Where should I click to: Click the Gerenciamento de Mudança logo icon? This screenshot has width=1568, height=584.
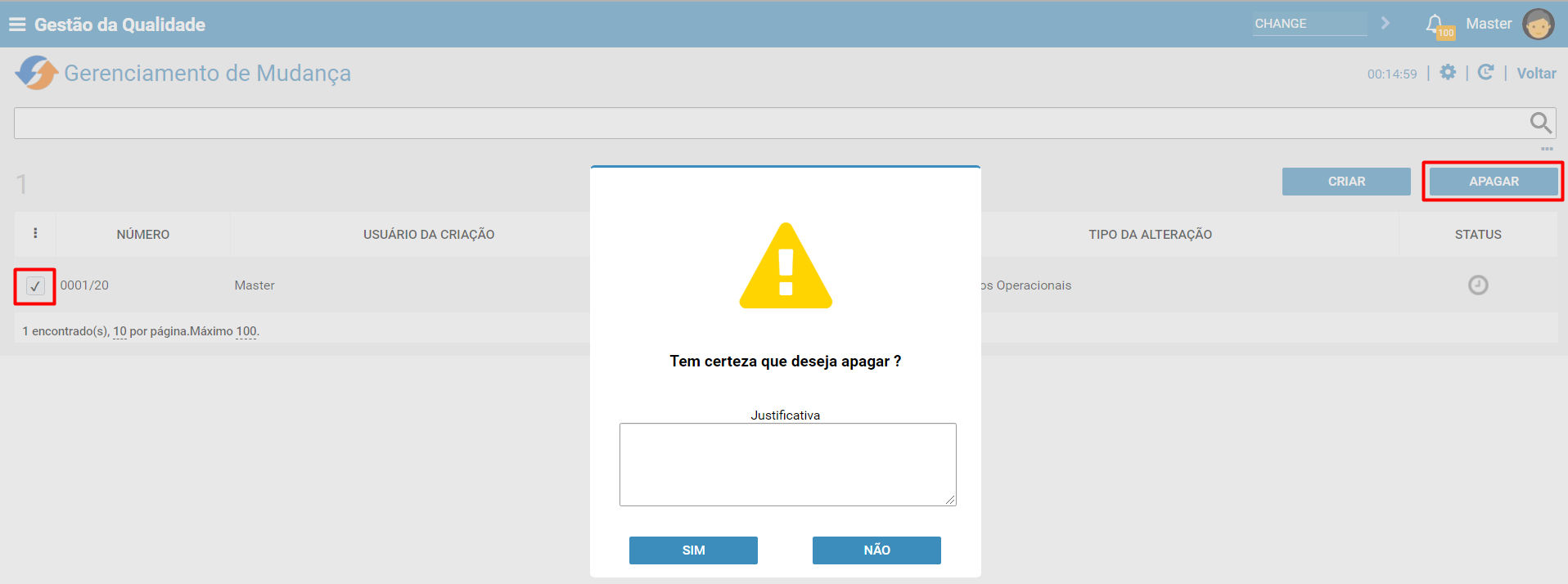pyautogui.click(x=36, y=73)
